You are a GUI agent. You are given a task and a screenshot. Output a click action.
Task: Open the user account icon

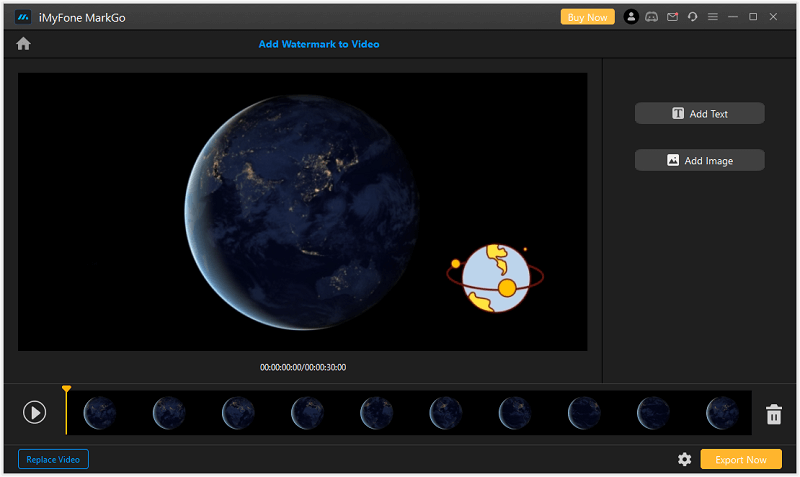coord(631,17)
